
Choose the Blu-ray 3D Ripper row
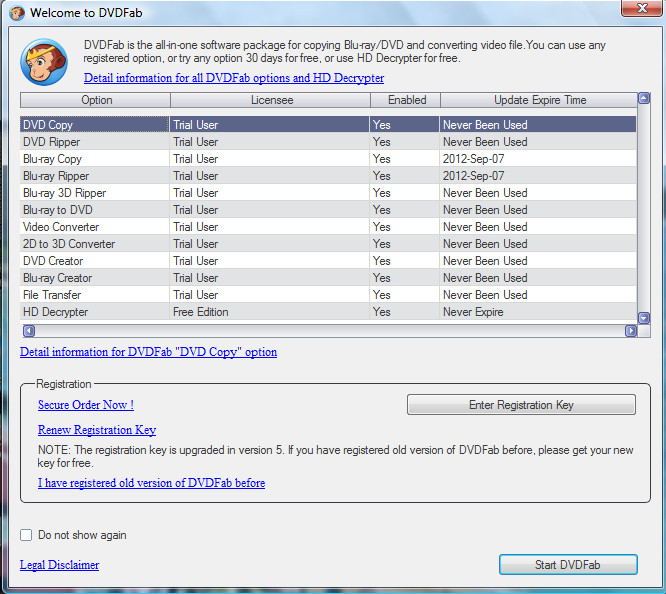coord(328,192)
